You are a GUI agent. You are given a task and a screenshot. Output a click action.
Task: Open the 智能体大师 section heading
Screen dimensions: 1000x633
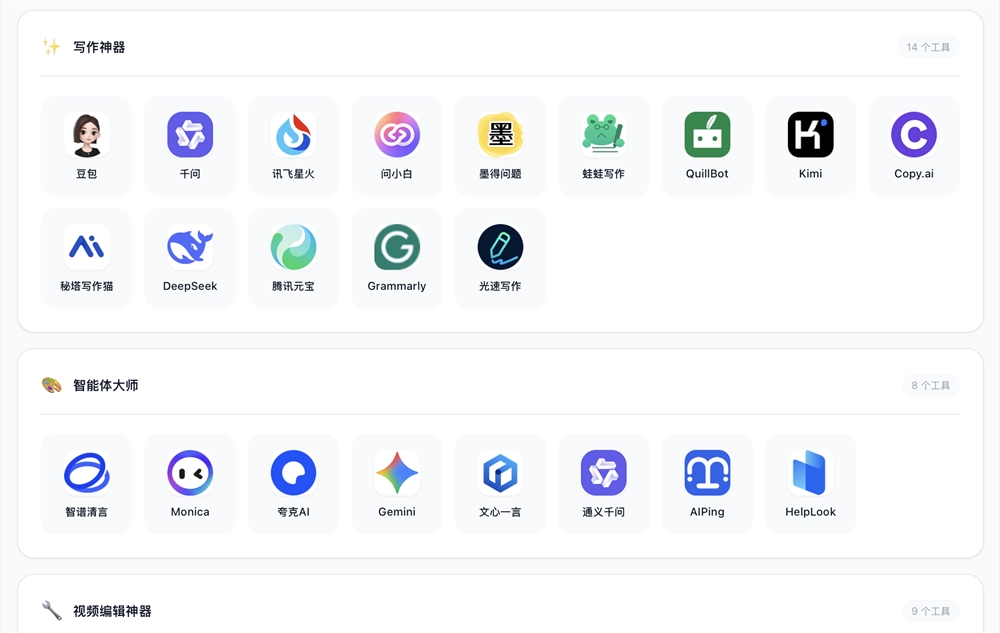tap(105, 385)
